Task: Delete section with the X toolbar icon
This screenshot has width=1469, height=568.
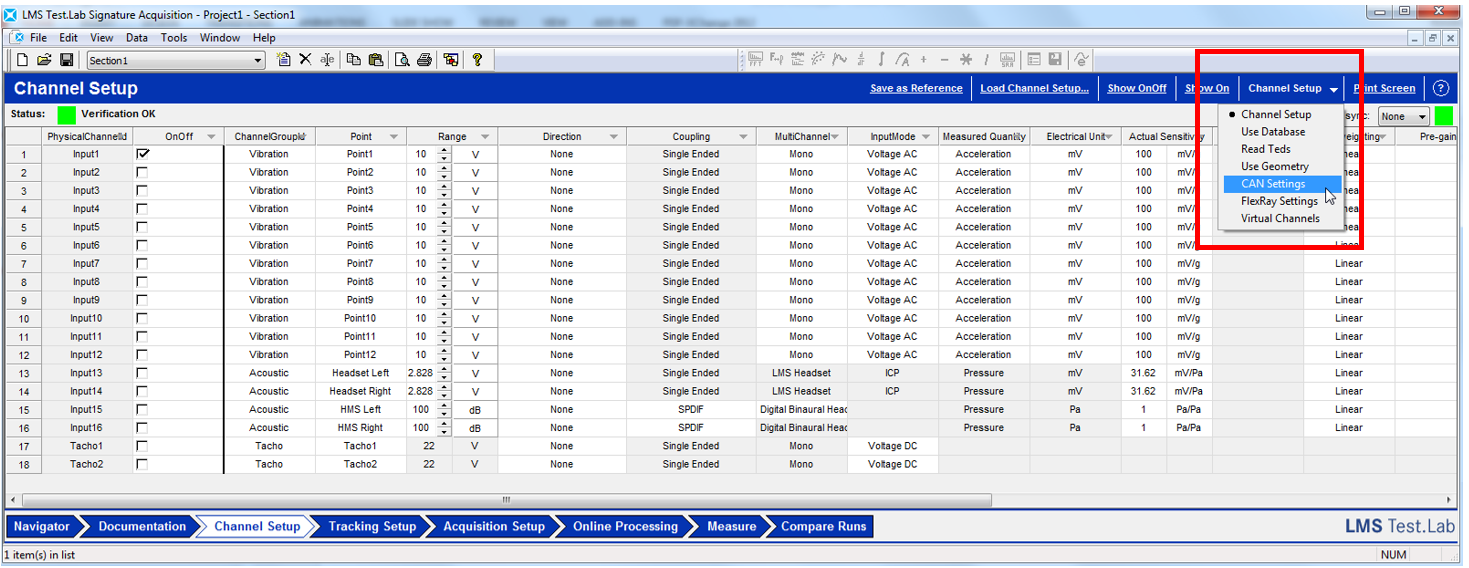Action: pyautogui.click(x=305, y=60)
